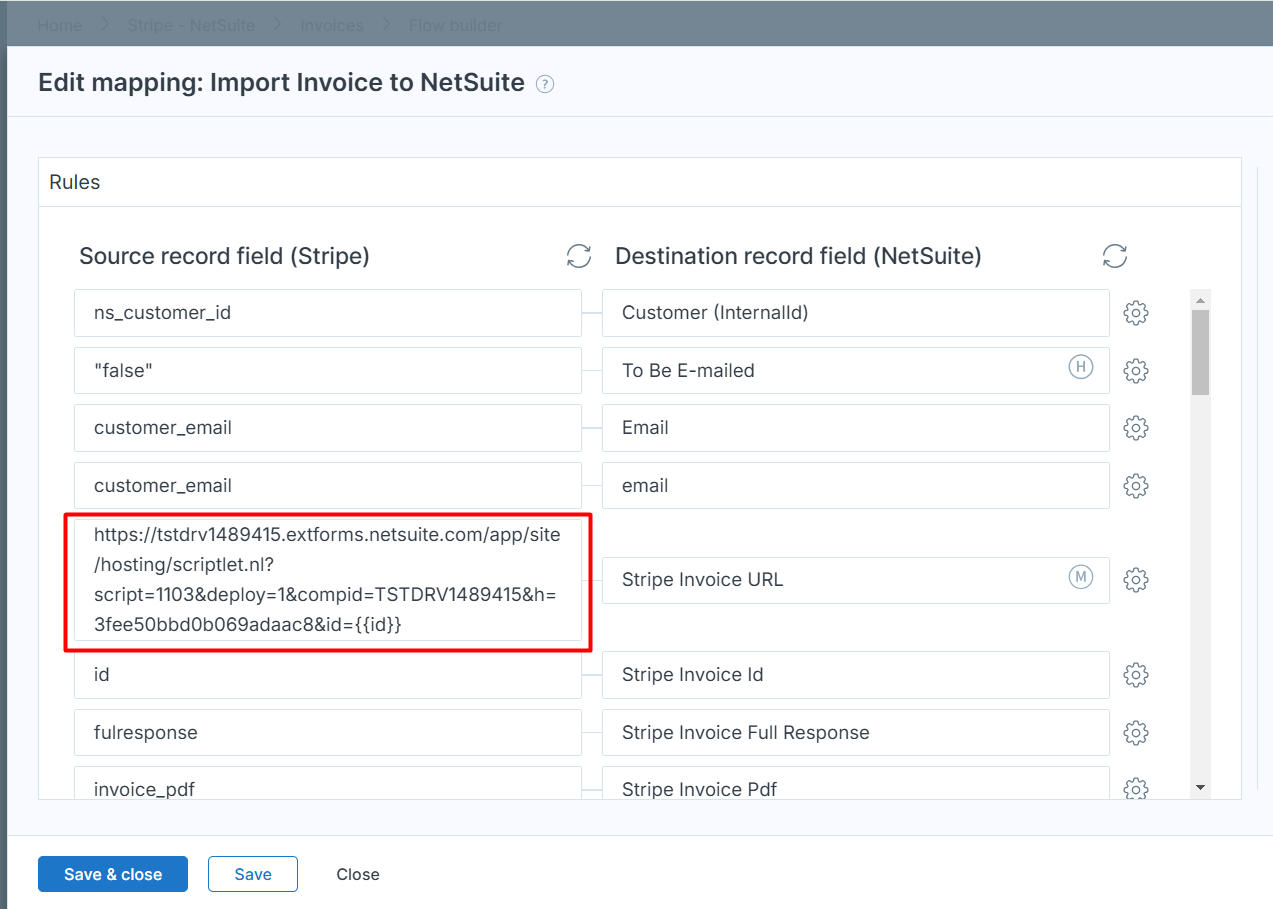Open settings gear for Stripe Invoice Pdf mapping
Screen dimensions: 1273x909
(x=1135, y=788)
